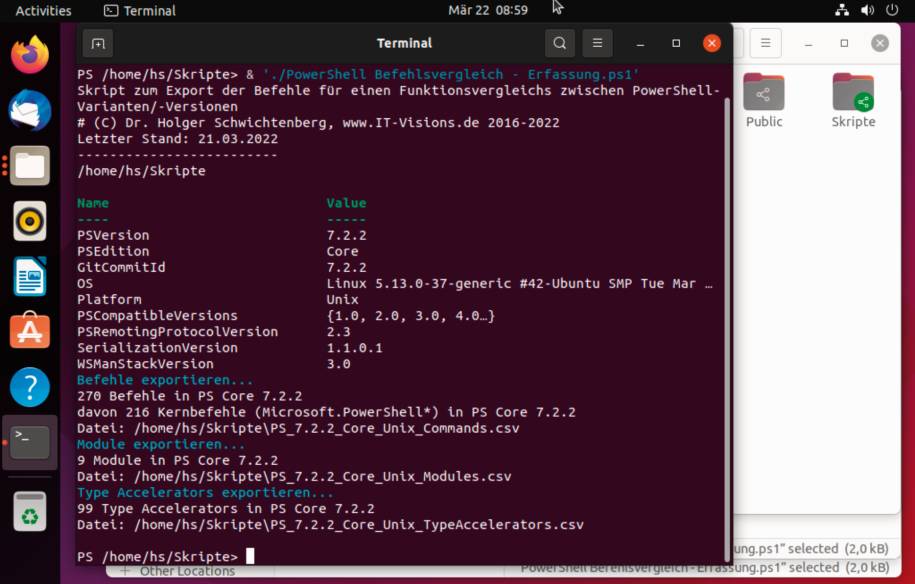Click the '9 Module in PS Core' line
This screenshot has height=584, width=915.
(177, 460)
